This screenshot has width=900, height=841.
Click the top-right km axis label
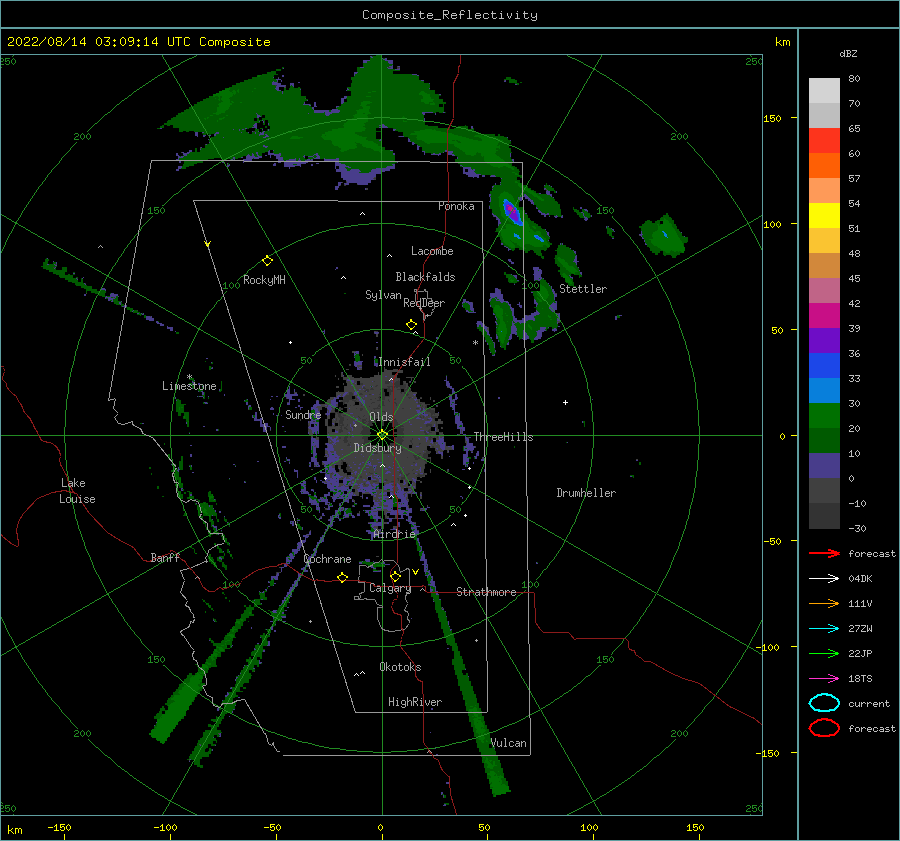[x=783, y=42]
